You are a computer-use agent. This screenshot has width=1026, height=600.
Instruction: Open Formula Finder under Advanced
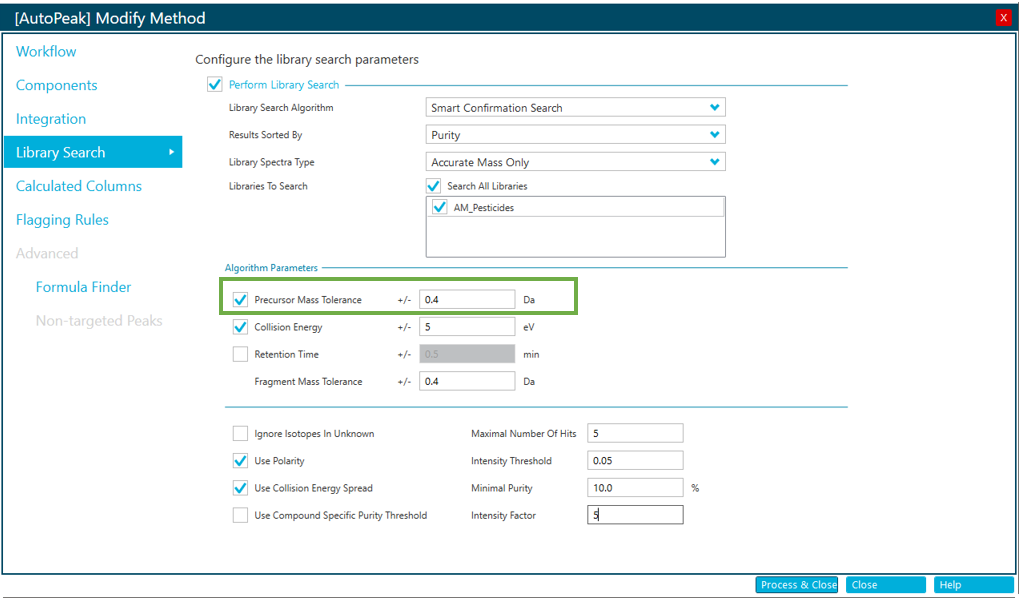coord(83,287)
